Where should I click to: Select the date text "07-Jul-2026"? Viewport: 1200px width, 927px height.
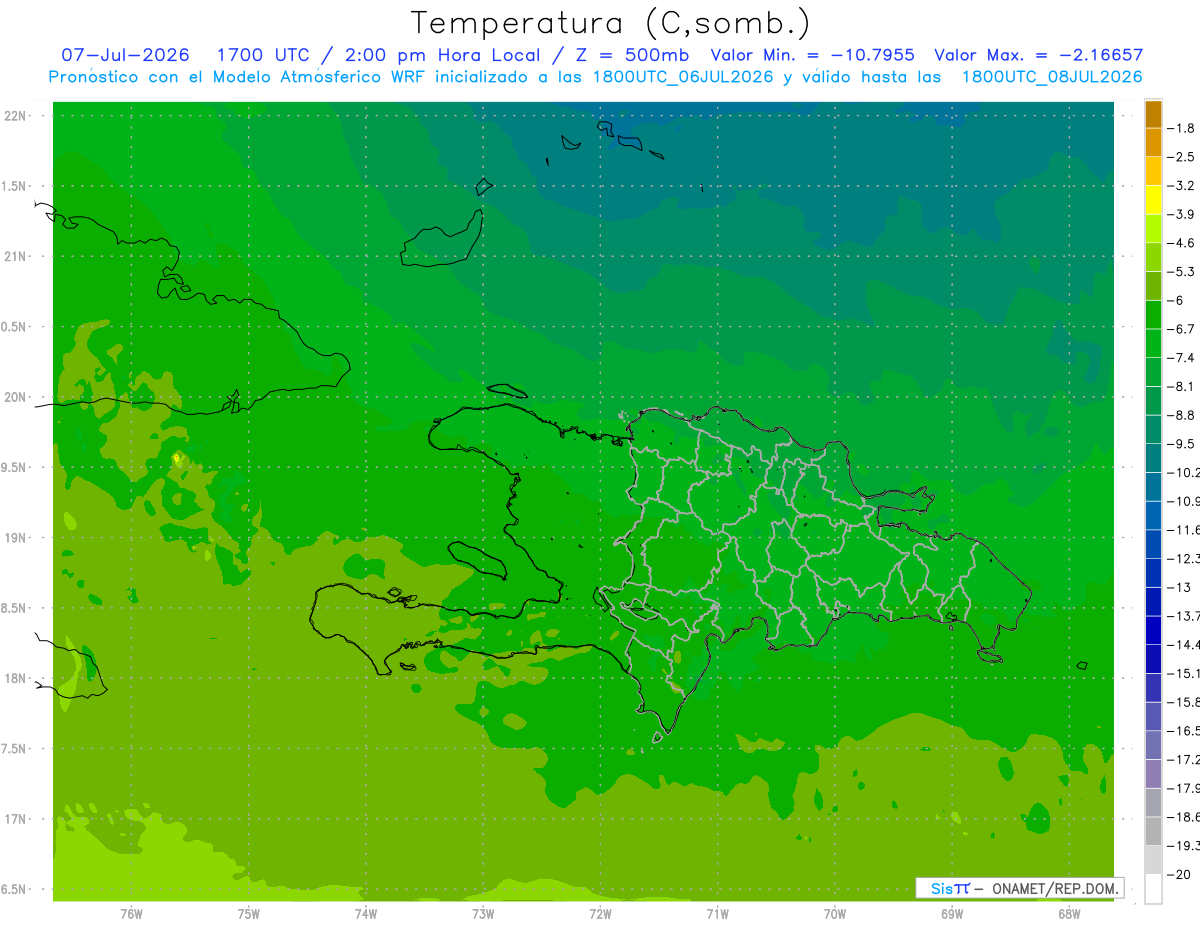[126, 55]
